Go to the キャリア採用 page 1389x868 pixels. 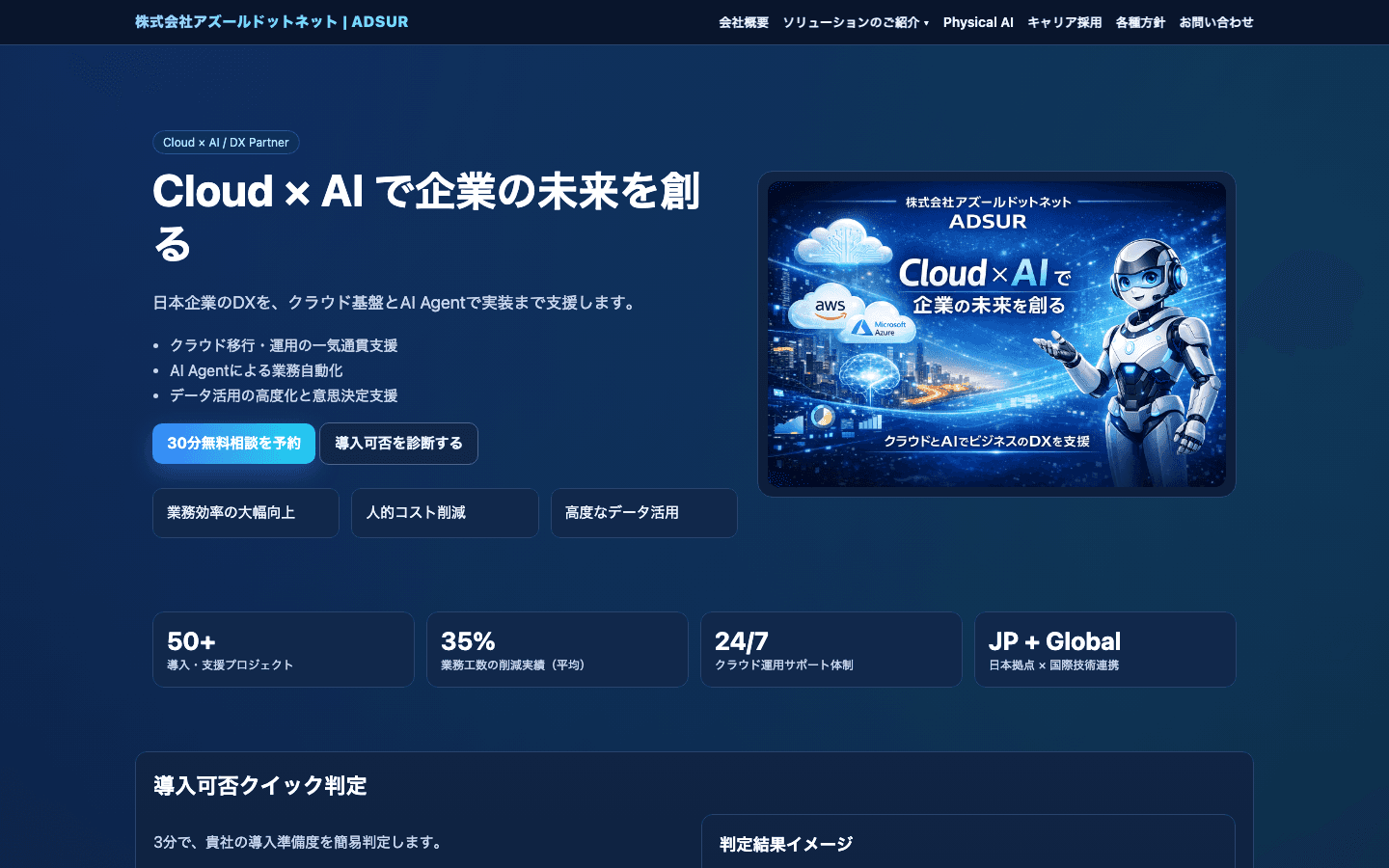point(1064,22)
